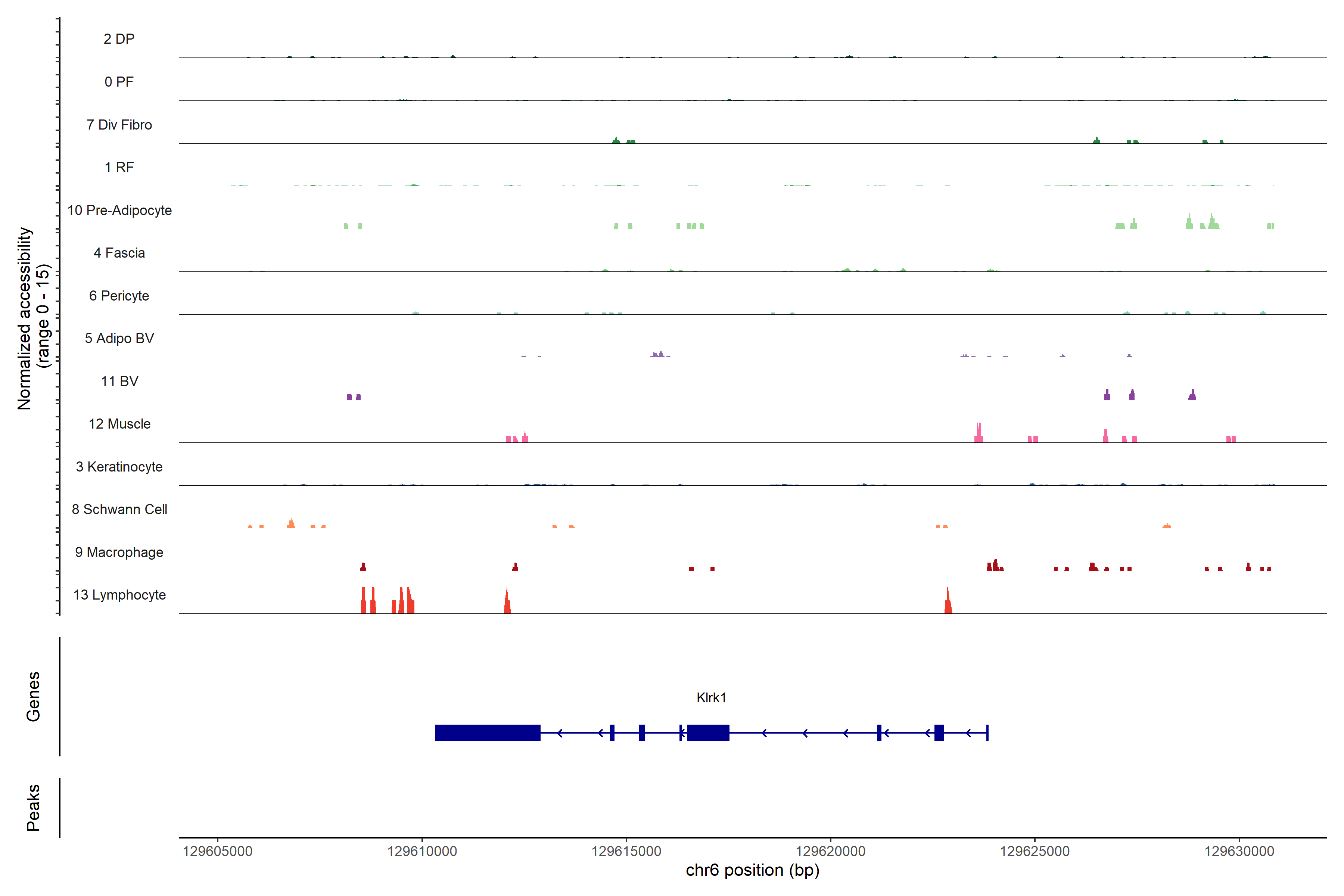Viewport: 1344px width, 896px height.
Task: Click the 129610000 axis tick label
Action: [422, 852]
